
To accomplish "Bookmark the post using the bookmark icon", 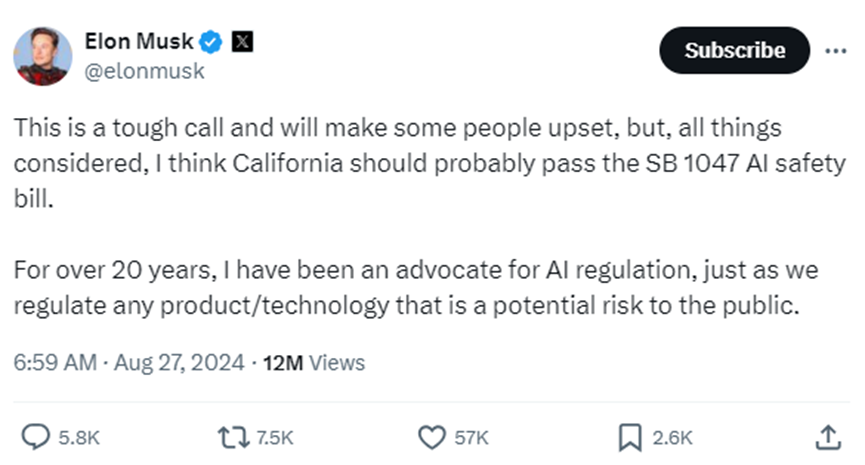I will [x=629, y=437].
